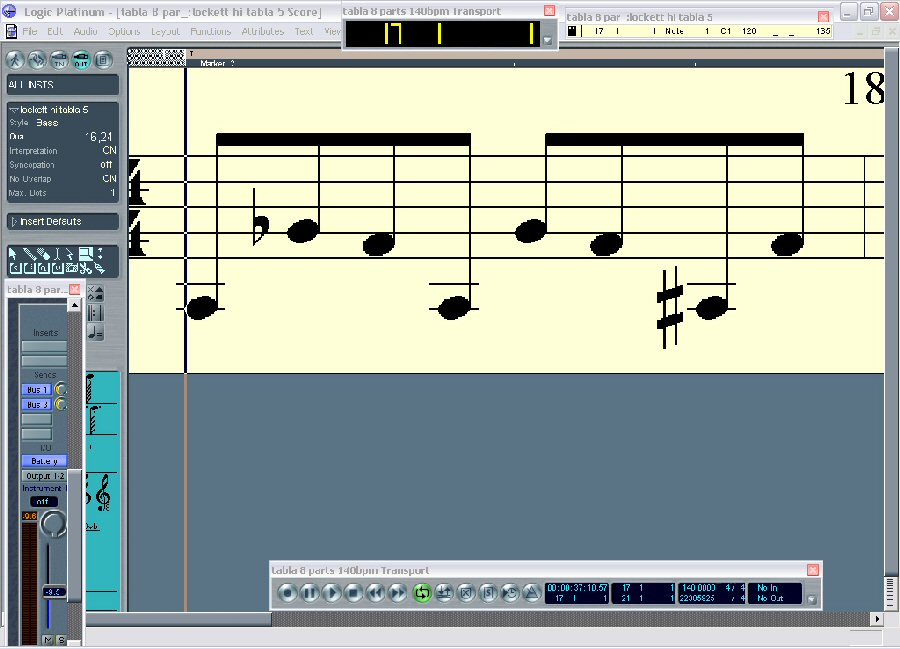900x649 pixels.
Task: Click the Output 1-2 slot
Action: [44, 476]
